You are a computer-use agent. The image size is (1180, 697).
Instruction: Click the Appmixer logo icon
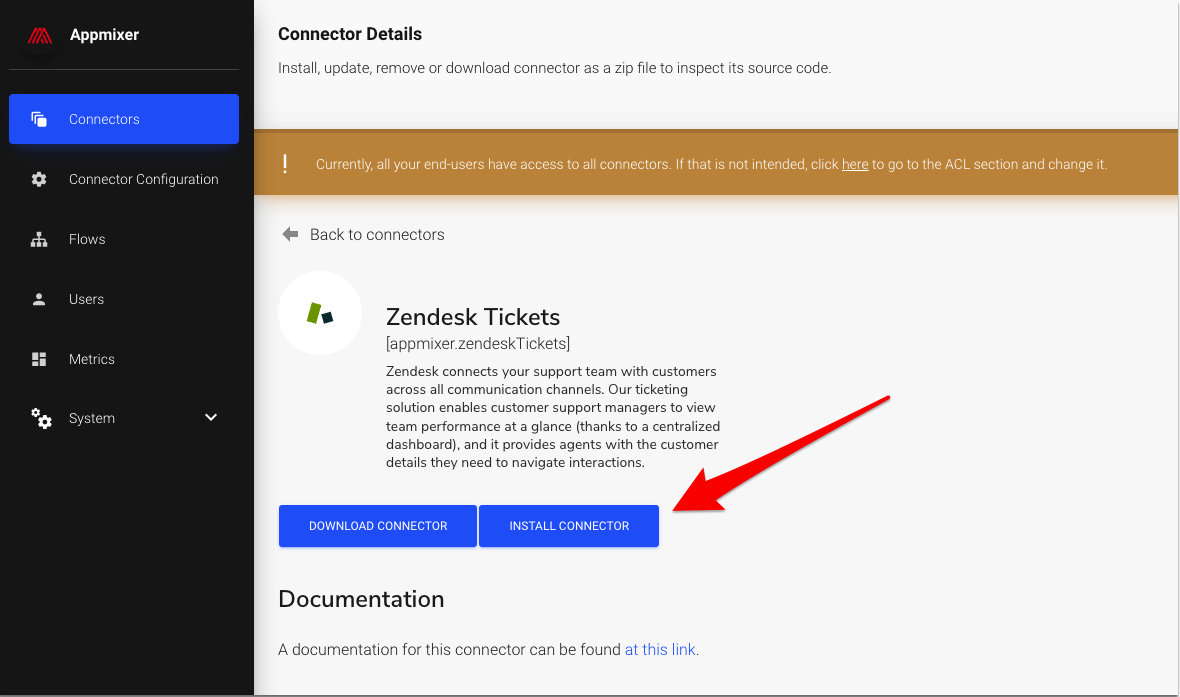(x=40, y=35)
